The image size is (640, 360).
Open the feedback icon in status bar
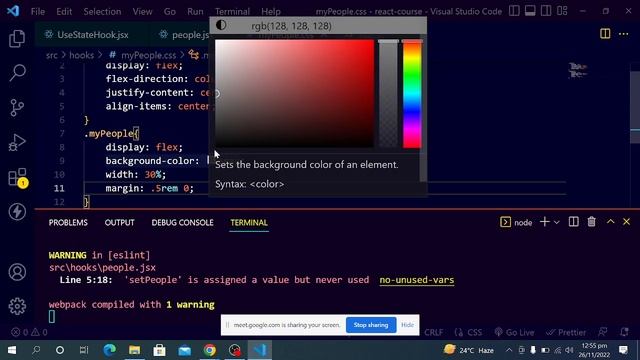pos(603,332)
